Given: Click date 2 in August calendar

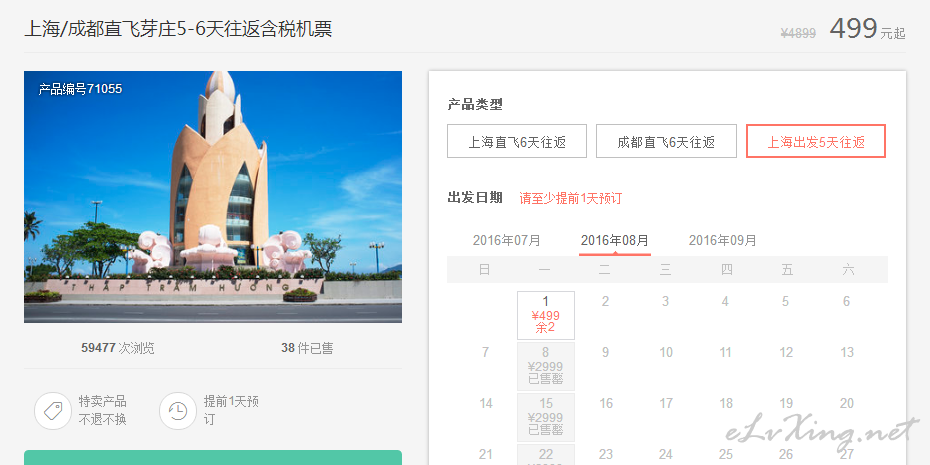Looking at the screenshot, I should point(605,301).
